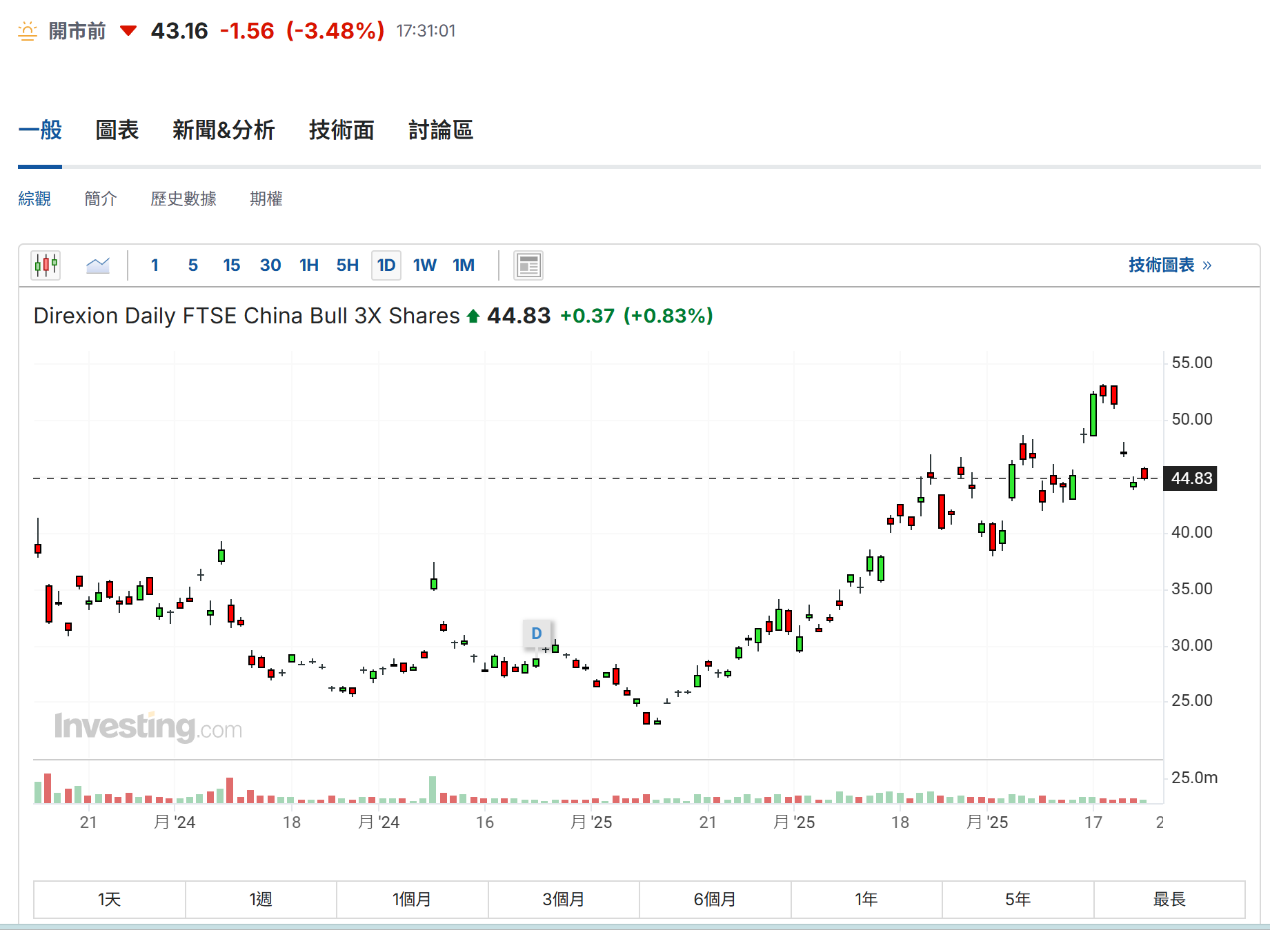Show 3個月 time range

[564, 899]
